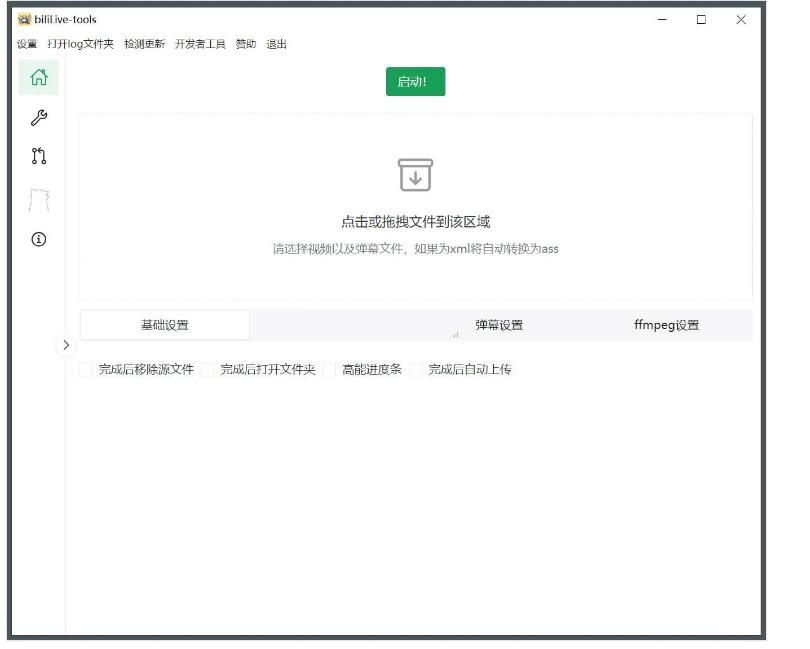Switch to the ffmpeg设置 tab
Screen dimensions: 810x649
[666, 325]
